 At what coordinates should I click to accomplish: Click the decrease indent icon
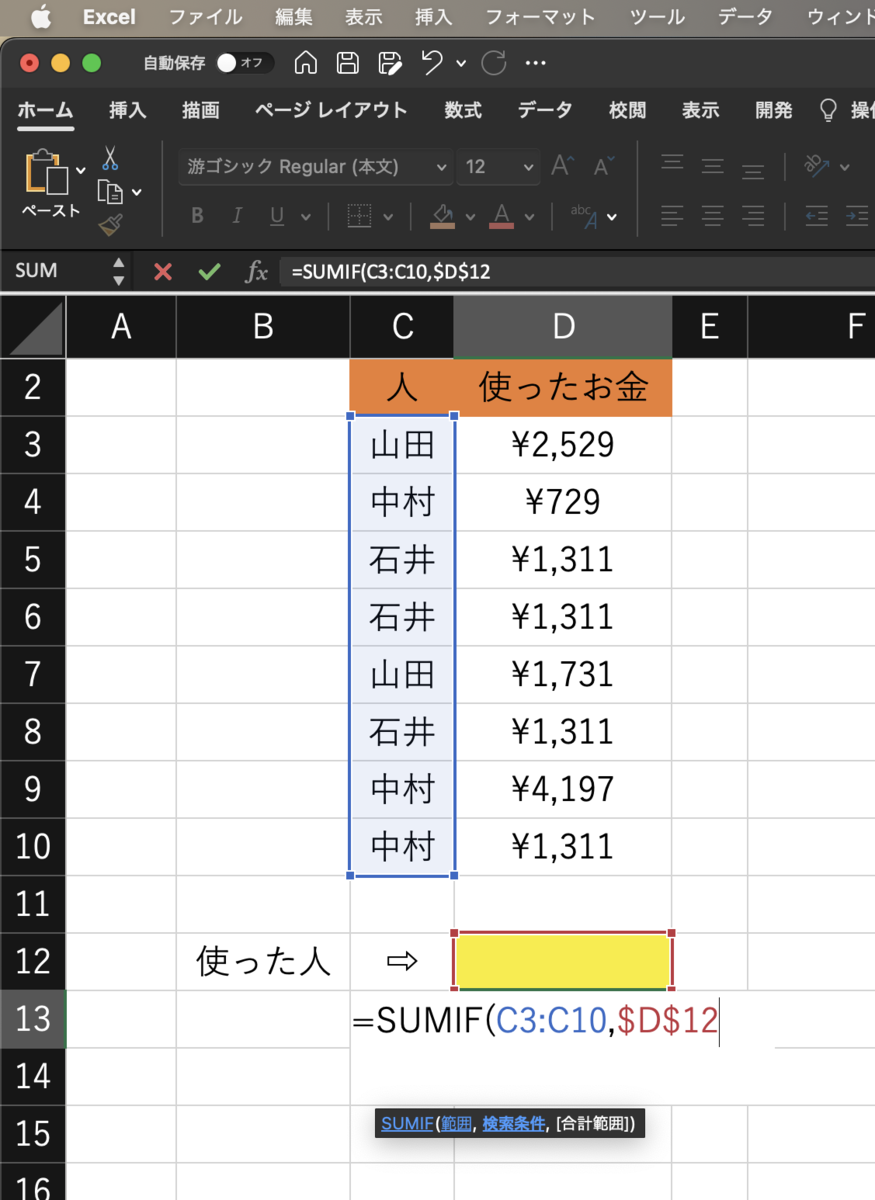[x=817, y=216]
